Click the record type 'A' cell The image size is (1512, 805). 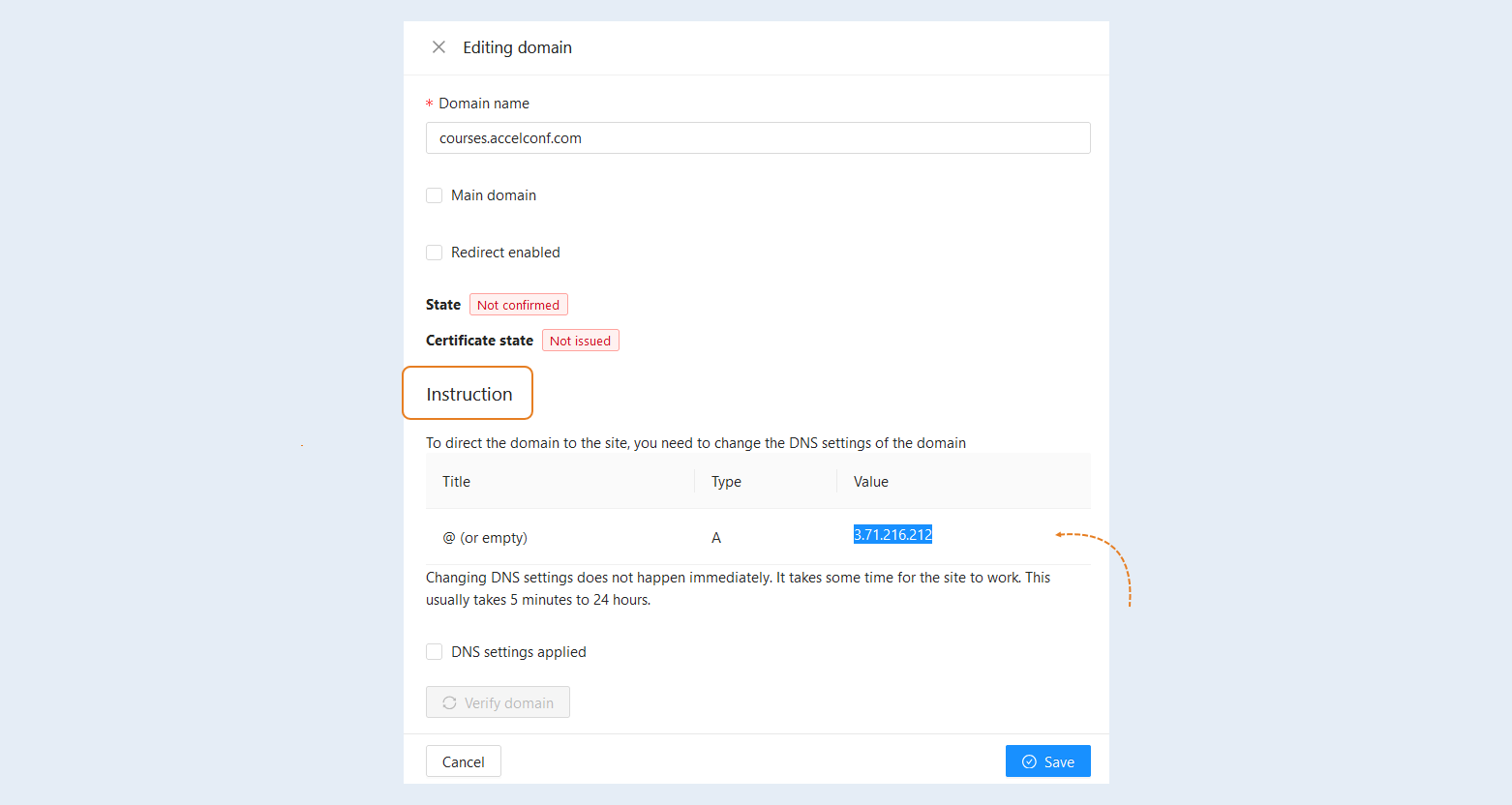(716, 538)
